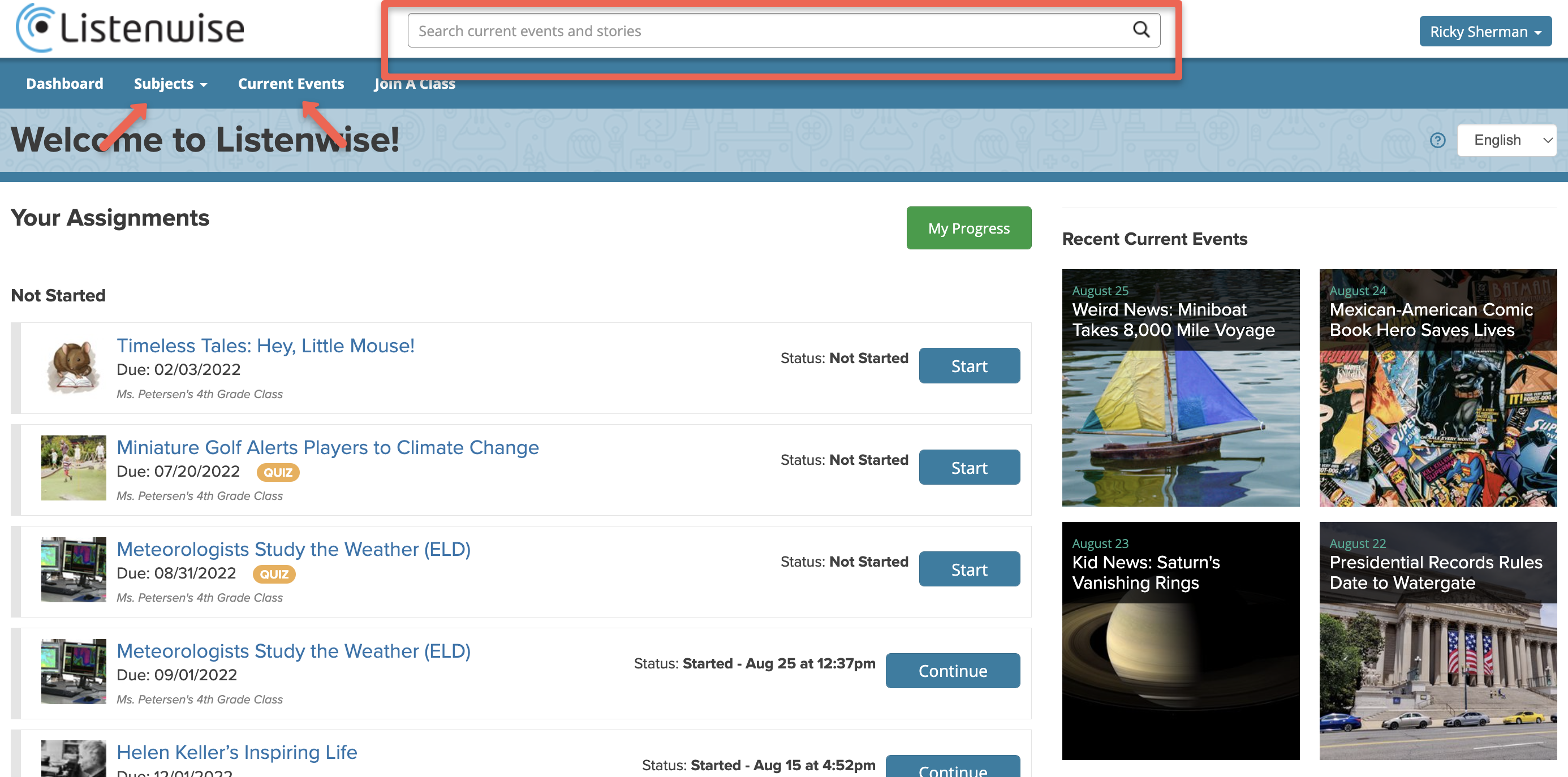
Task: Continue Helen Keller's Inspiring Life assignment
Action: [953, 767]
